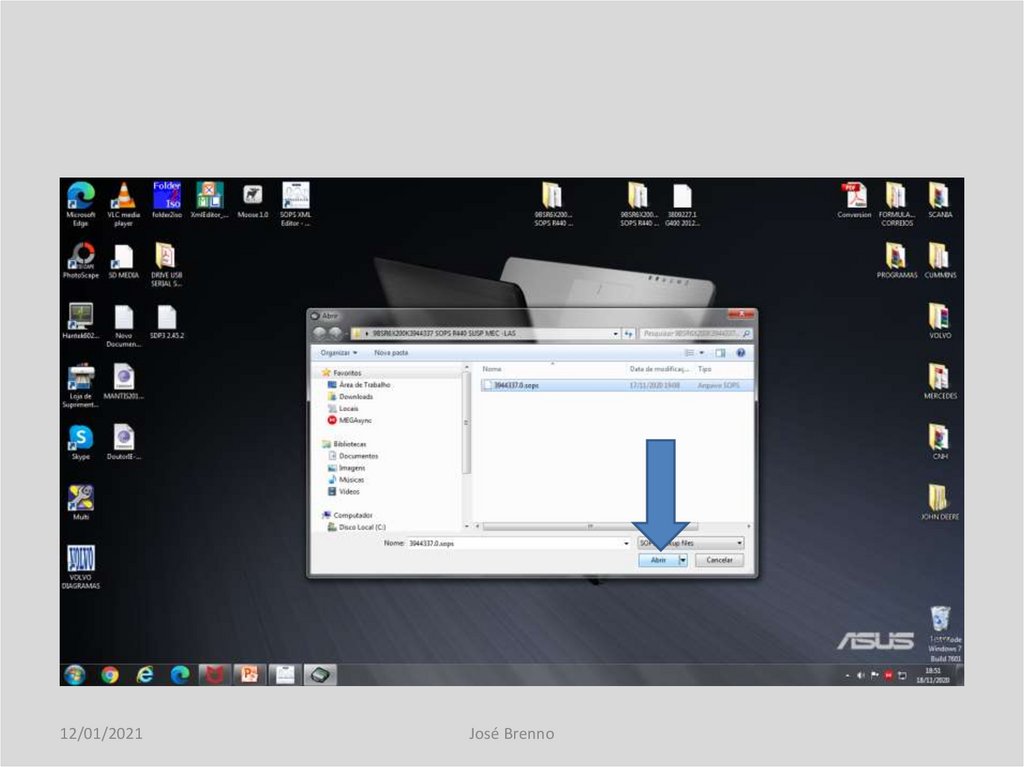
Task: Open Google Chrome from the taskbar
Action: [x=109, y=675]
